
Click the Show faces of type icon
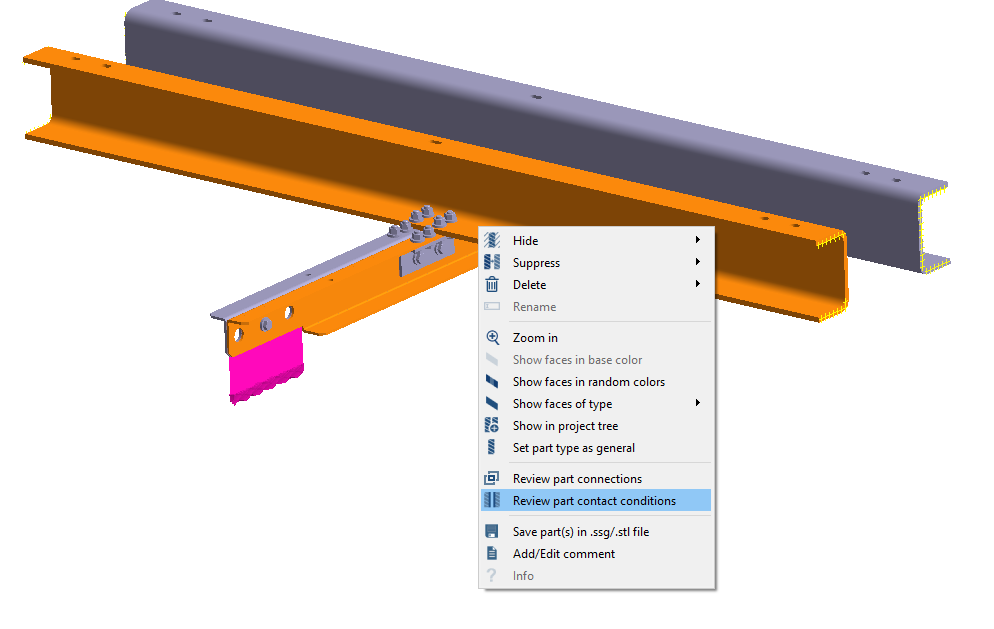[492, 403]
